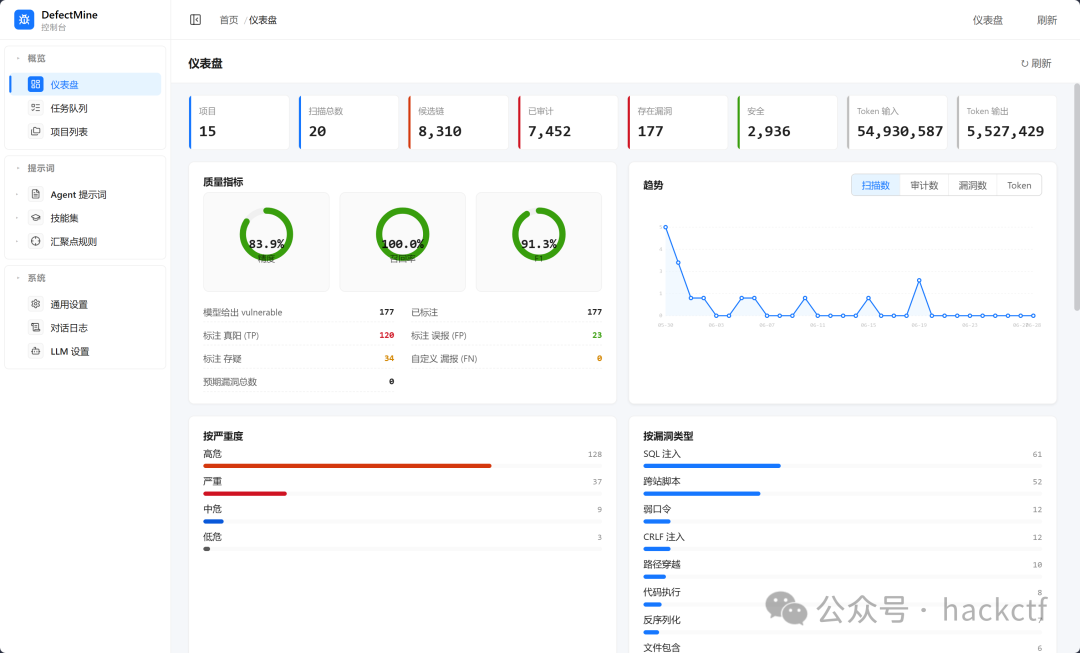Click the 存在漏洞 stat card showing 177
The height and width of the screenshot is (653, 1080).
point(678,123)
